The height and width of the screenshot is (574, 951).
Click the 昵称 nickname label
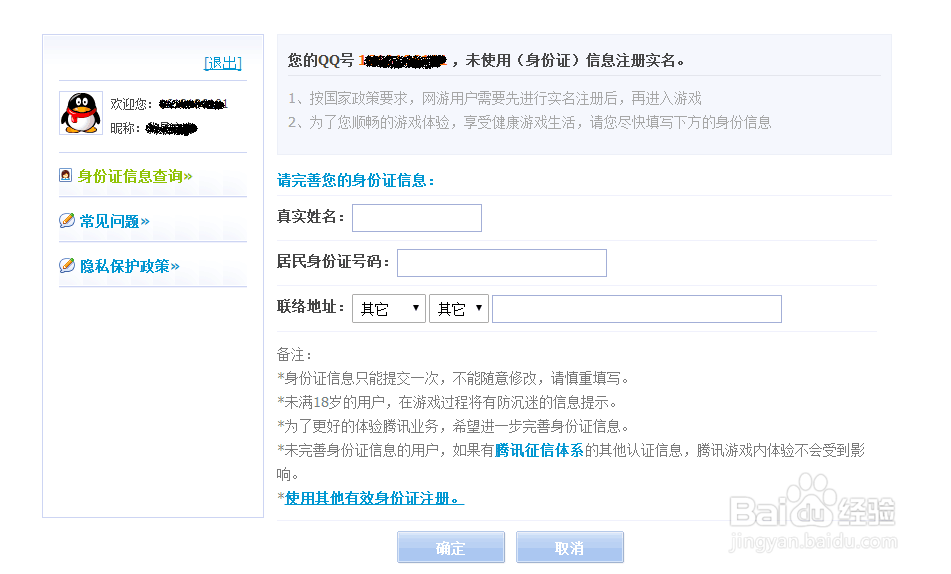click(x=125, y=128)
